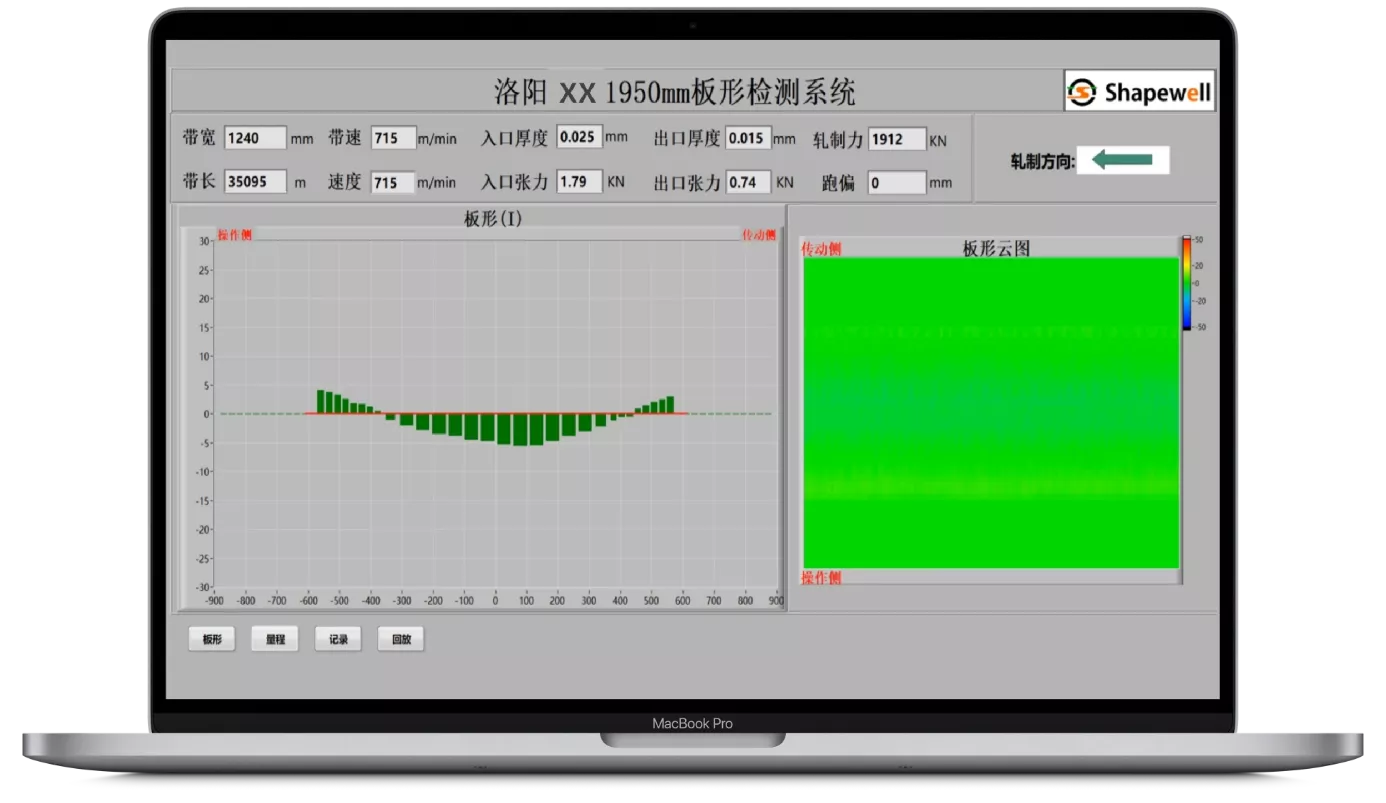Click the green 轧制方向 arrow
The height and width of the screenshot is (803, 1386).
[1122, 159]
